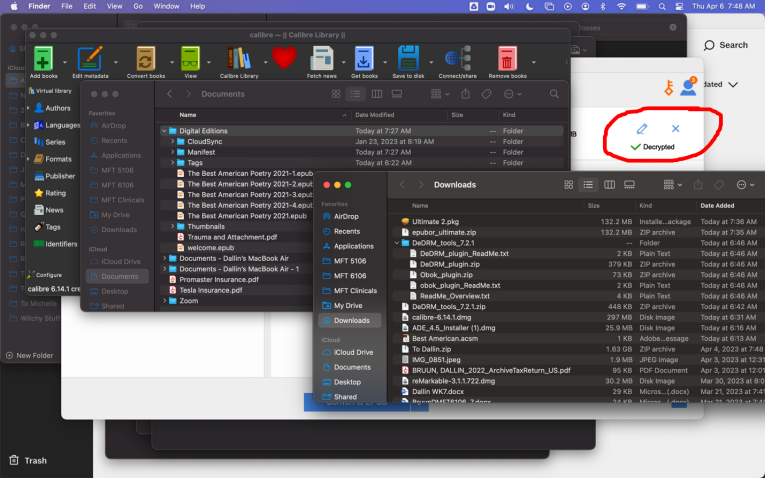Open the group-by dropdown in Downloads toolbar
The image size is (765, 478).
click(x=672, y=185)
